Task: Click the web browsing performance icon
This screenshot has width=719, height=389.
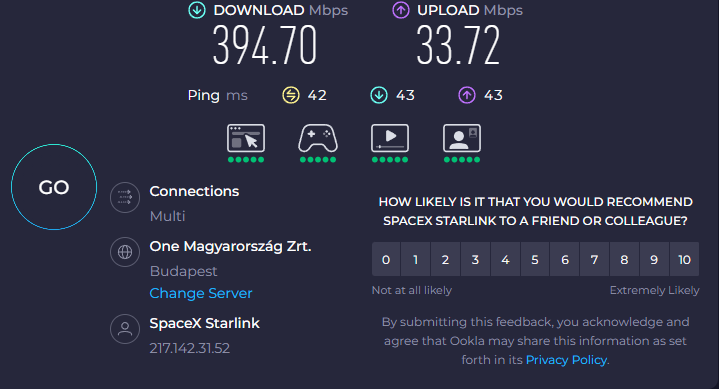Action: click(246, 138)
